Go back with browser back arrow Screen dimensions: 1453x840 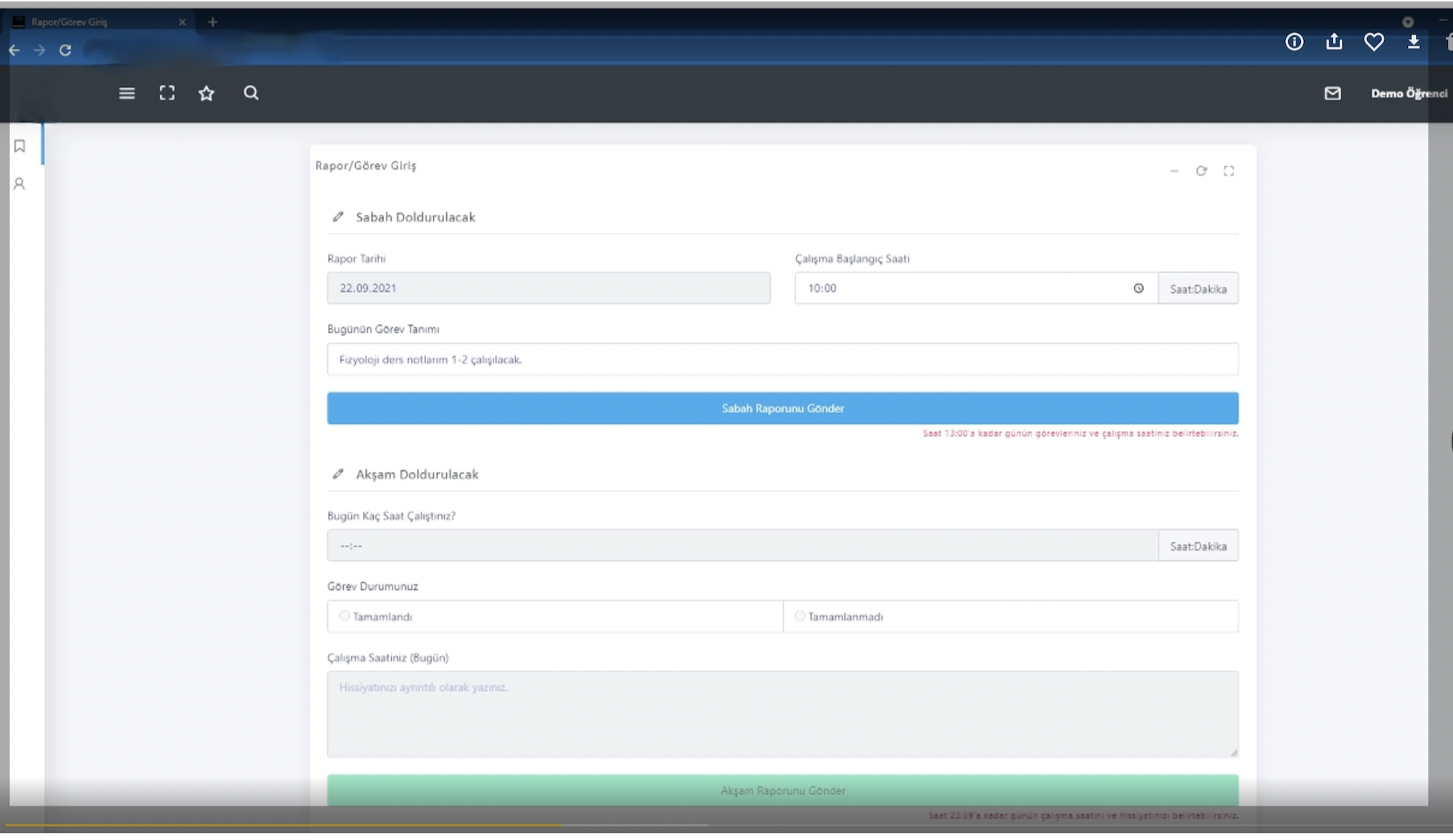[x=14, y=50]
